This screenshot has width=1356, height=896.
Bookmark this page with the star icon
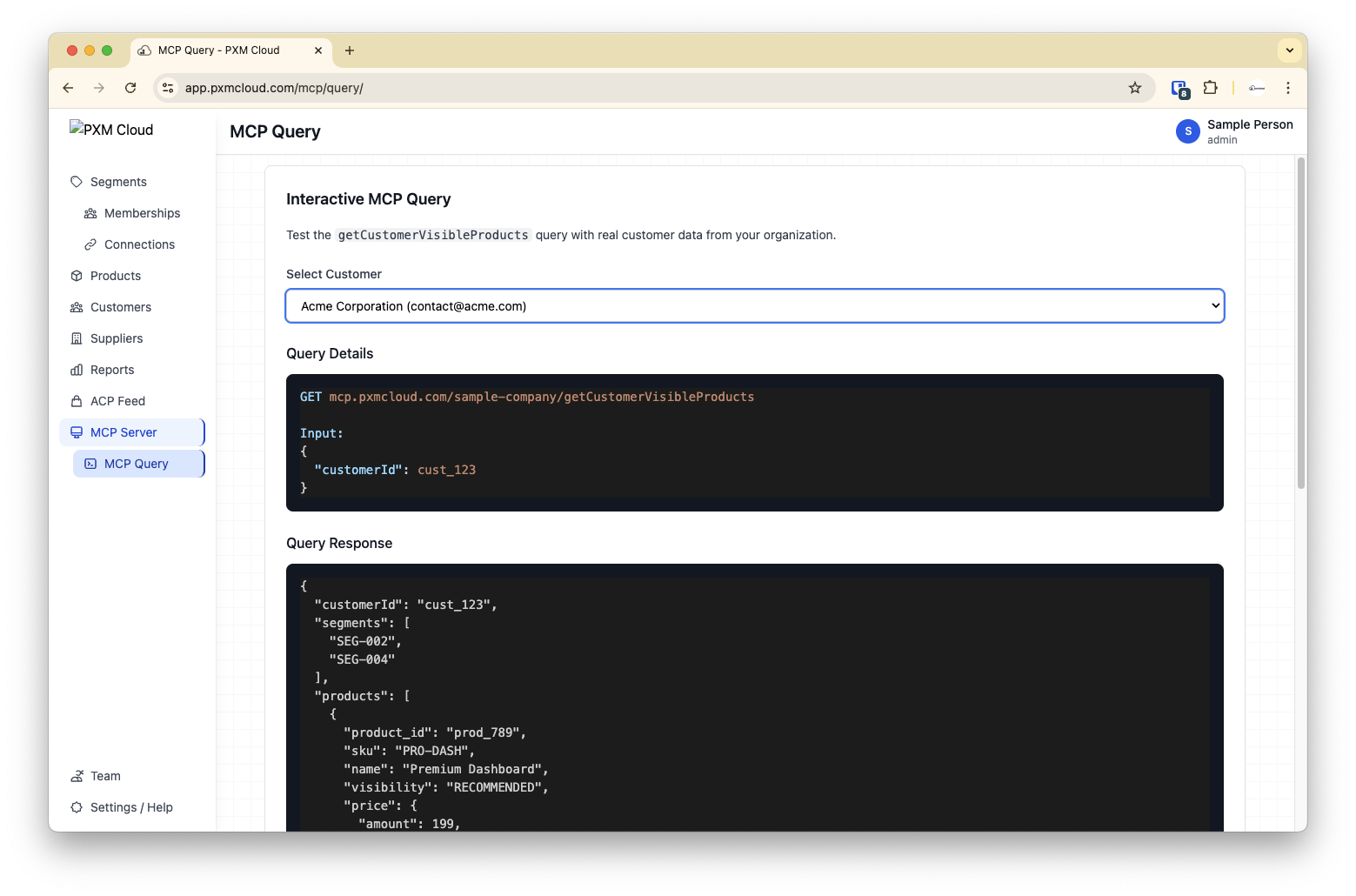[x=1135, y=88]
